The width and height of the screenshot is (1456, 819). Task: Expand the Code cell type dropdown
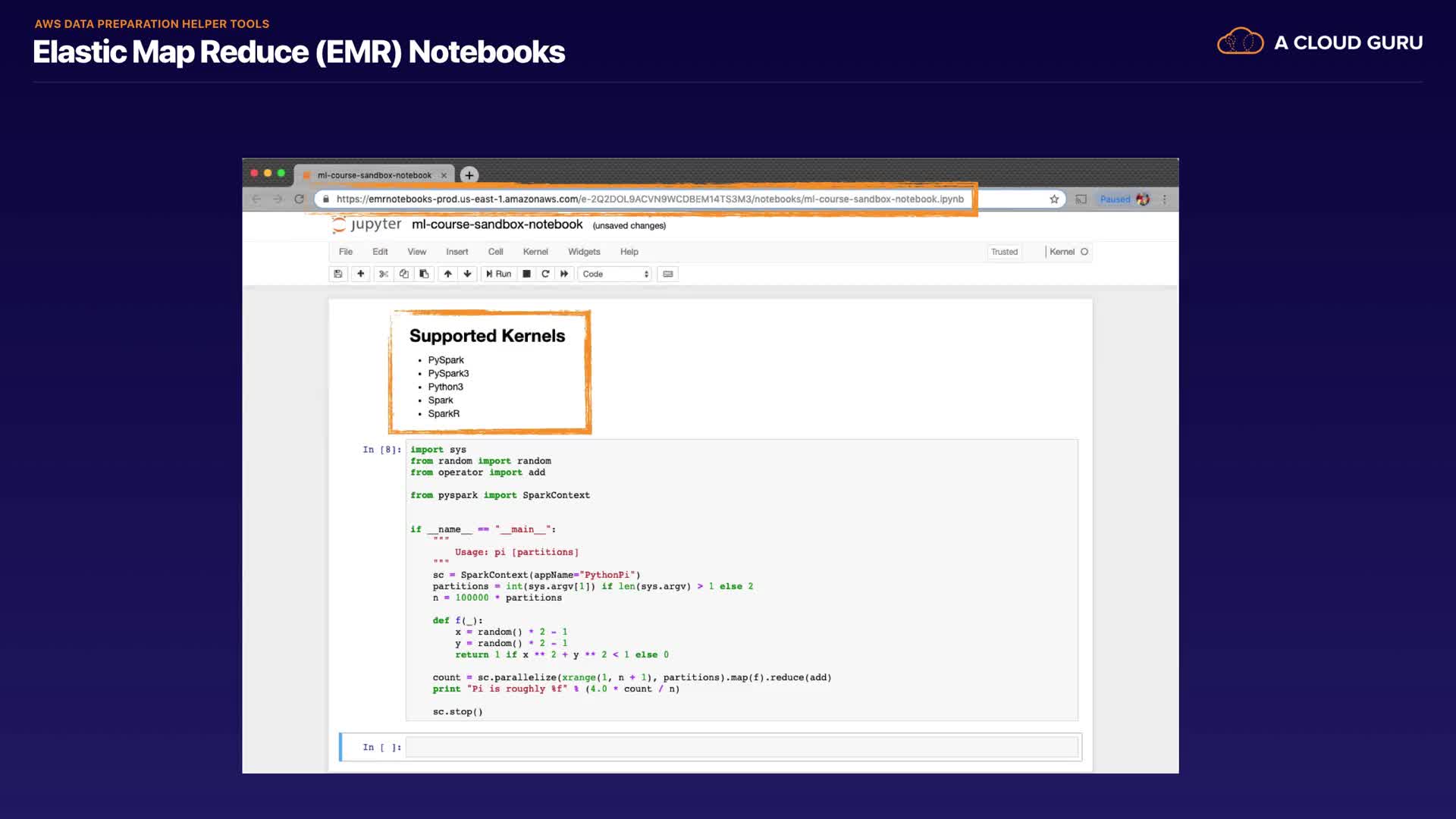(x=615, y=274)
